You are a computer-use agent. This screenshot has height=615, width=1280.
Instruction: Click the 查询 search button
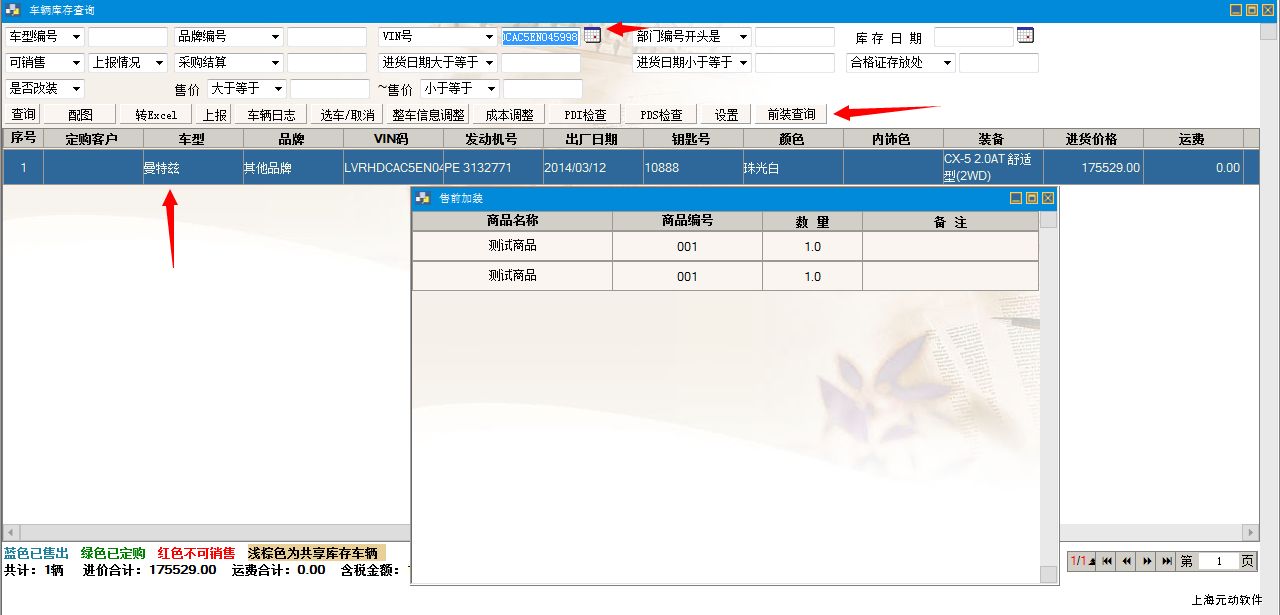click(23, 115)
